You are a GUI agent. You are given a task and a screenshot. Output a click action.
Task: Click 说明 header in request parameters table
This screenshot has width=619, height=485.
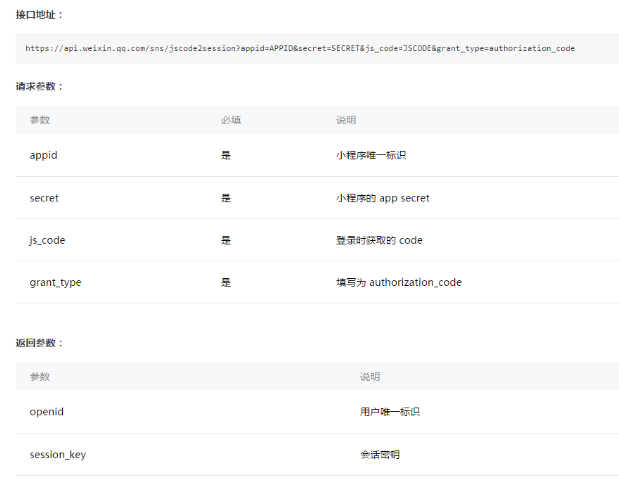(346, 120)
